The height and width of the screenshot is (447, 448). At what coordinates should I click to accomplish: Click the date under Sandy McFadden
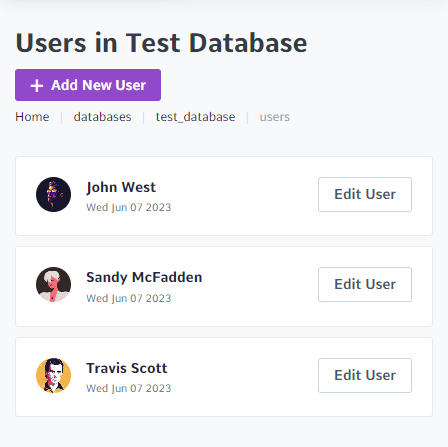click(129, 298)
